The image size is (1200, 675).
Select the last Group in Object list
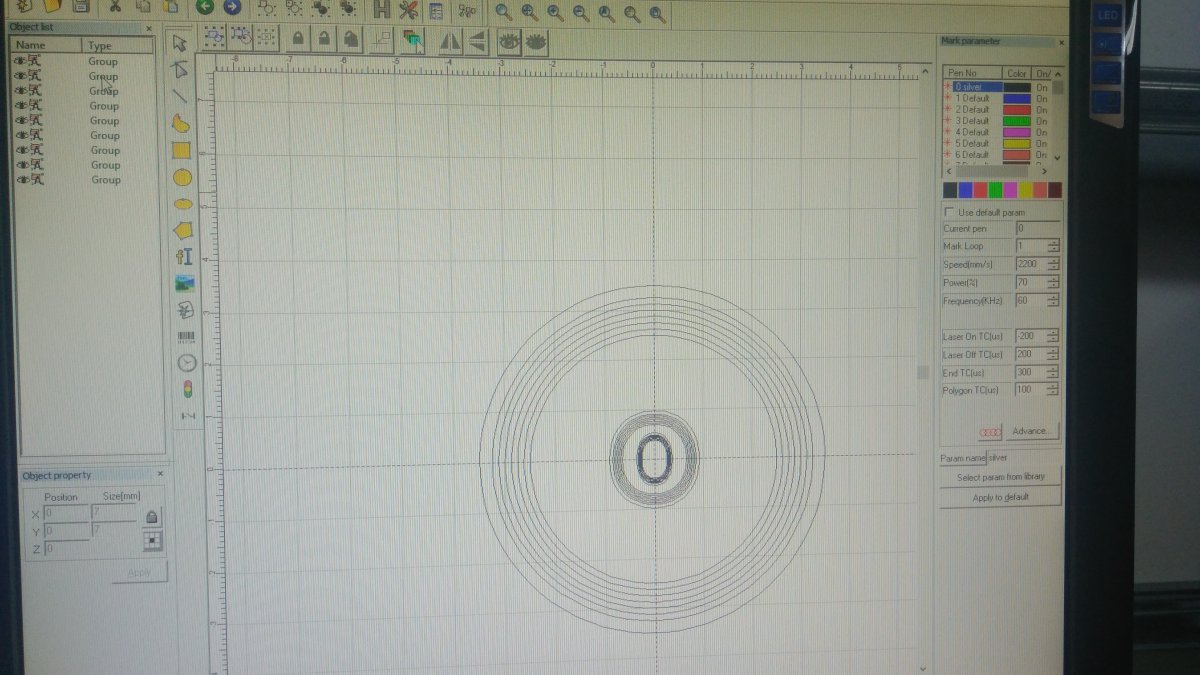point(104,180)
